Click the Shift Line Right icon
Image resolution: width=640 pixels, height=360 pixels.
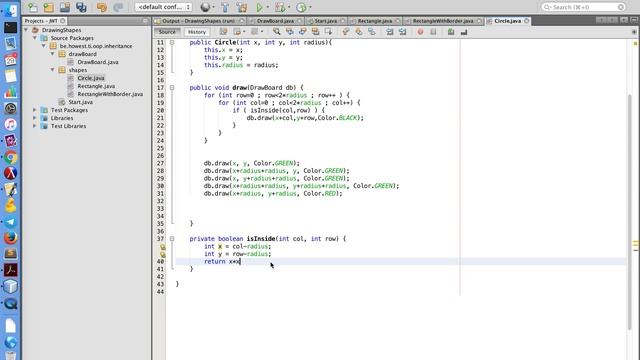403,32
